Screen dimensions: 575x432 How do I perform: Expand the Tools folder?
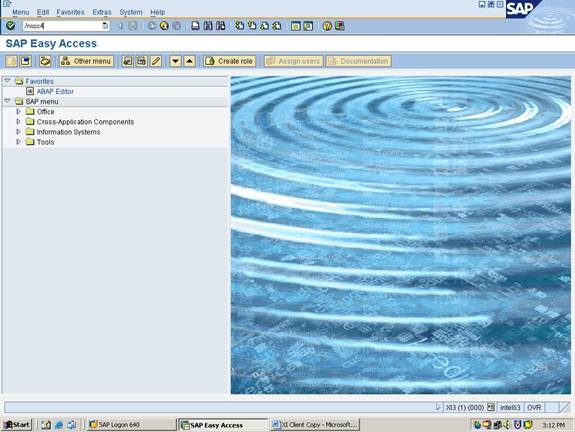coord(18,142)
